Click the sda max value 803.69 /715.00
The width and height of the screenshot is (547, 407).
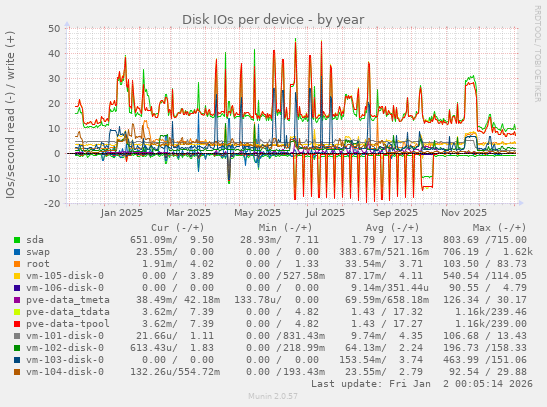coord(485,240)
